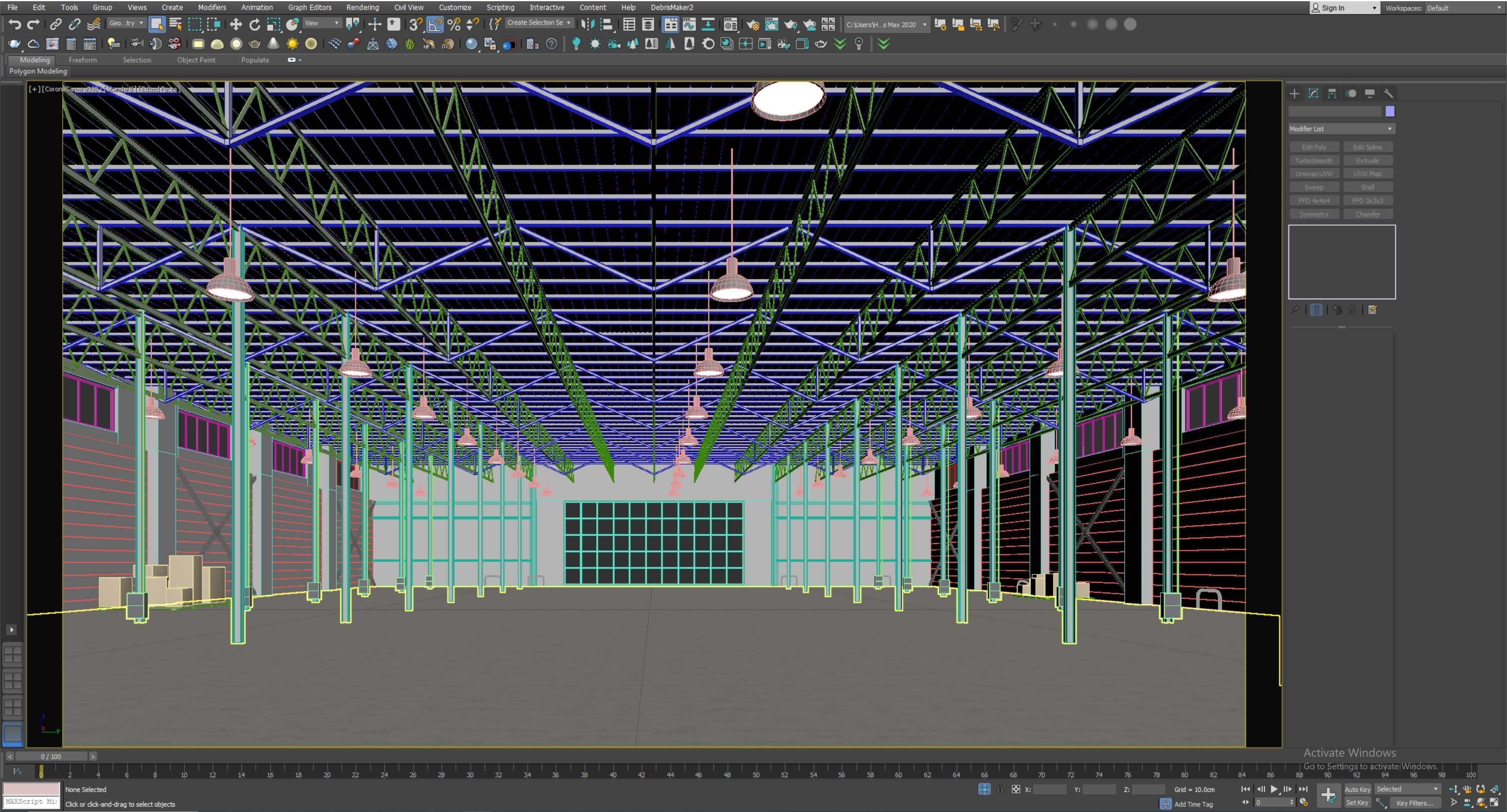The height and width of the screenshot is (812, 1507).
Task: Choose the Select and Rotate tool
Action: click(254, 25)
